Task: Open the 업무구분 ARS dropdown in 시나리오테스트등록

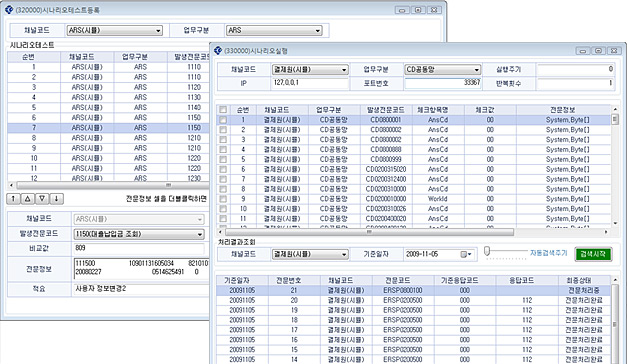Action: pyautogui.click(x=274, y=30)
